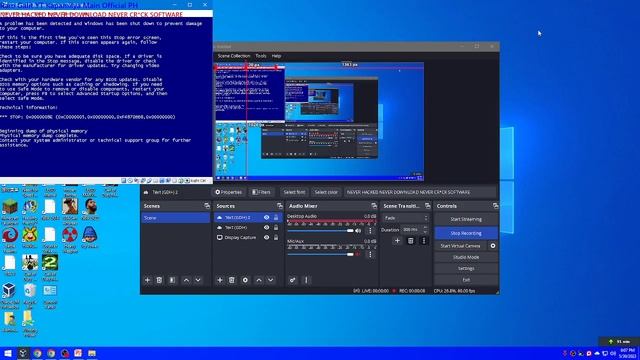This screenshot has width=640, height=360.
Task: Add a scene transition with plus icon
Action: click(x=397, y=241)
